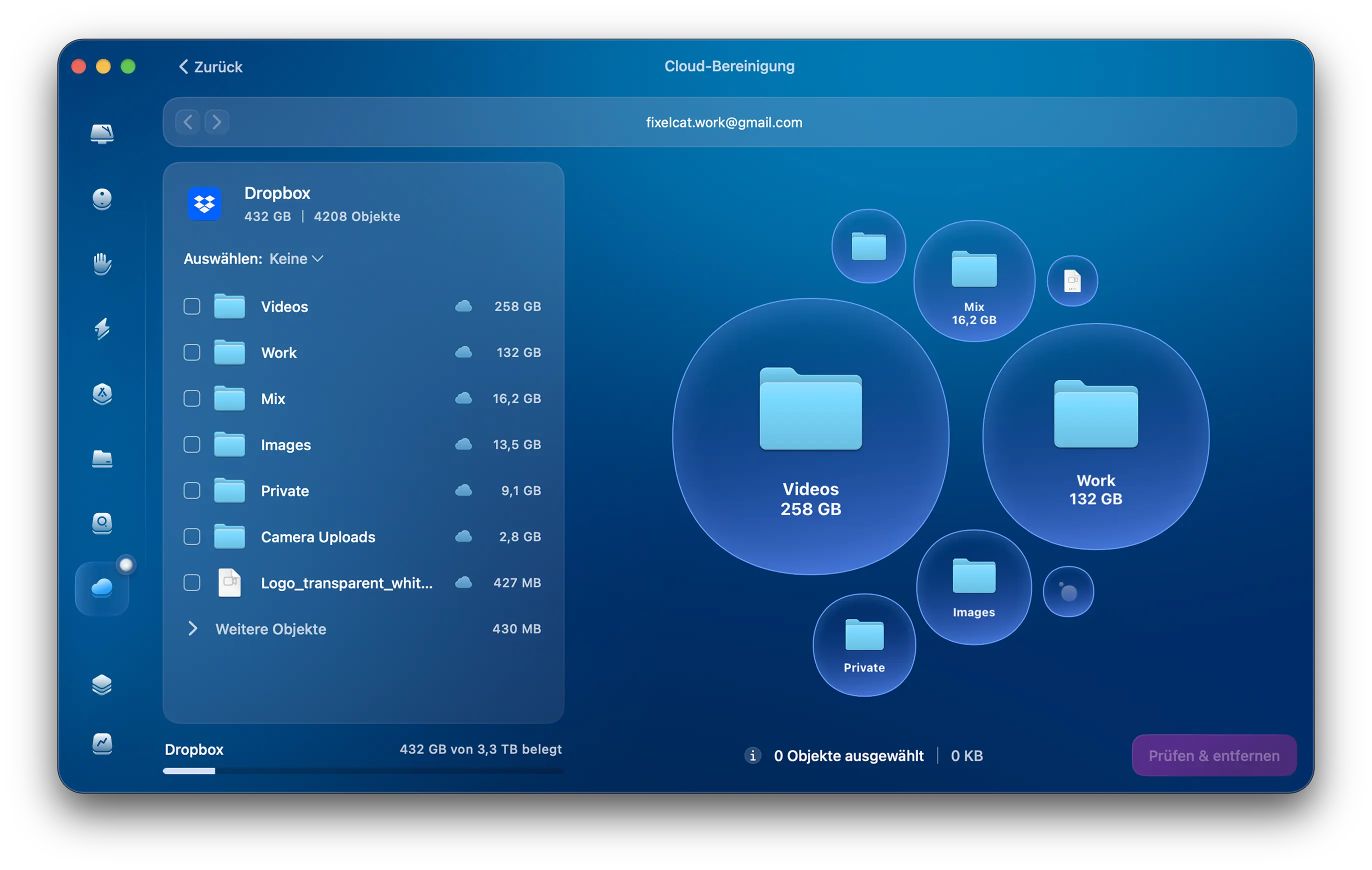Click the Work 132 GB bubble

1095,437
